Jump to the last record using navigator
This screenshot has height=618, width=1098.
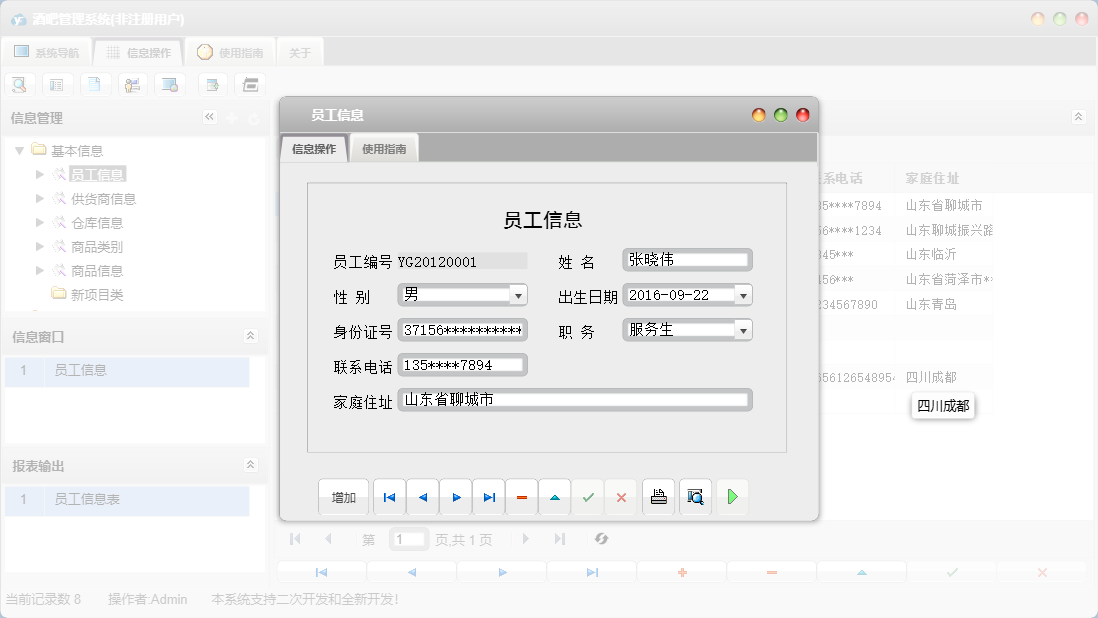(x=488, y=496)
